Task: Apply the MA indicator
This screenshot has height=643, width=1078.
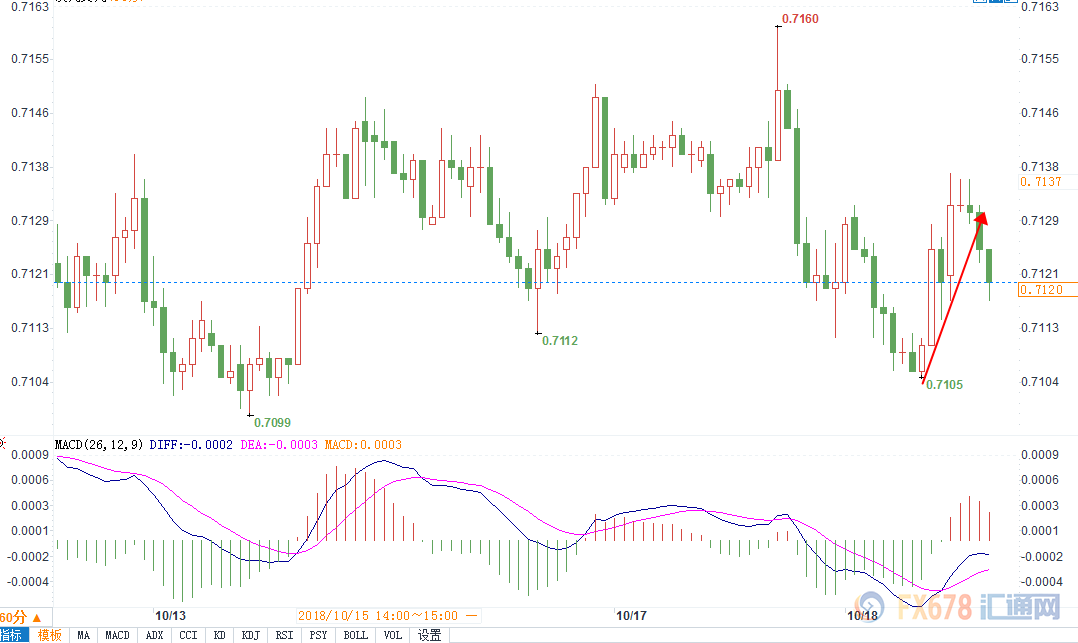Action: click(x=83, y=635)
